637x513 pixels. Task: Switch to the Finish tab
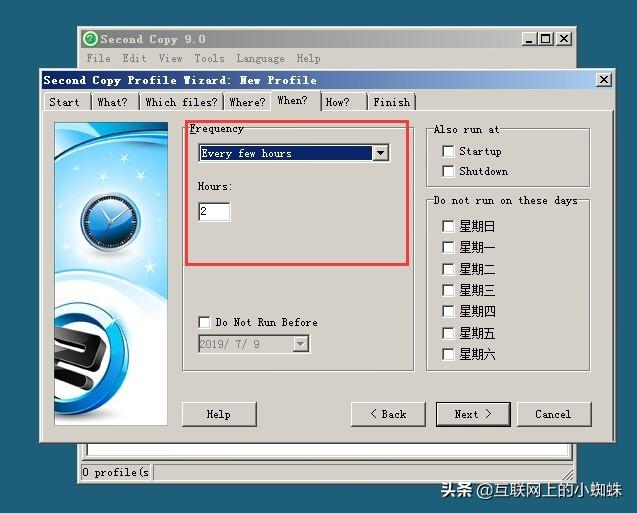coord(392,102)
